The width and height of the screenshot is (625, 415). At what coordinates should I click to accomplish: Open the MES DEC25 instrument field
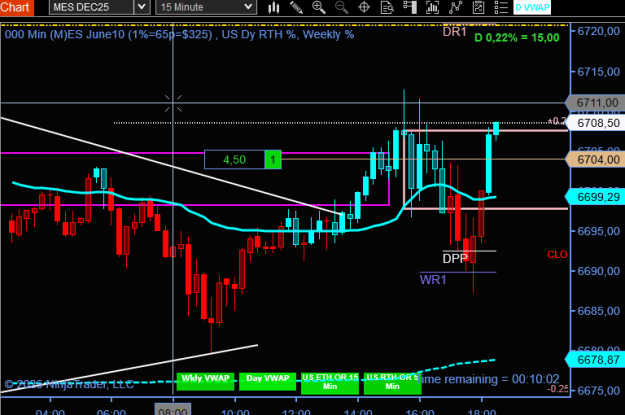(91, 7)
